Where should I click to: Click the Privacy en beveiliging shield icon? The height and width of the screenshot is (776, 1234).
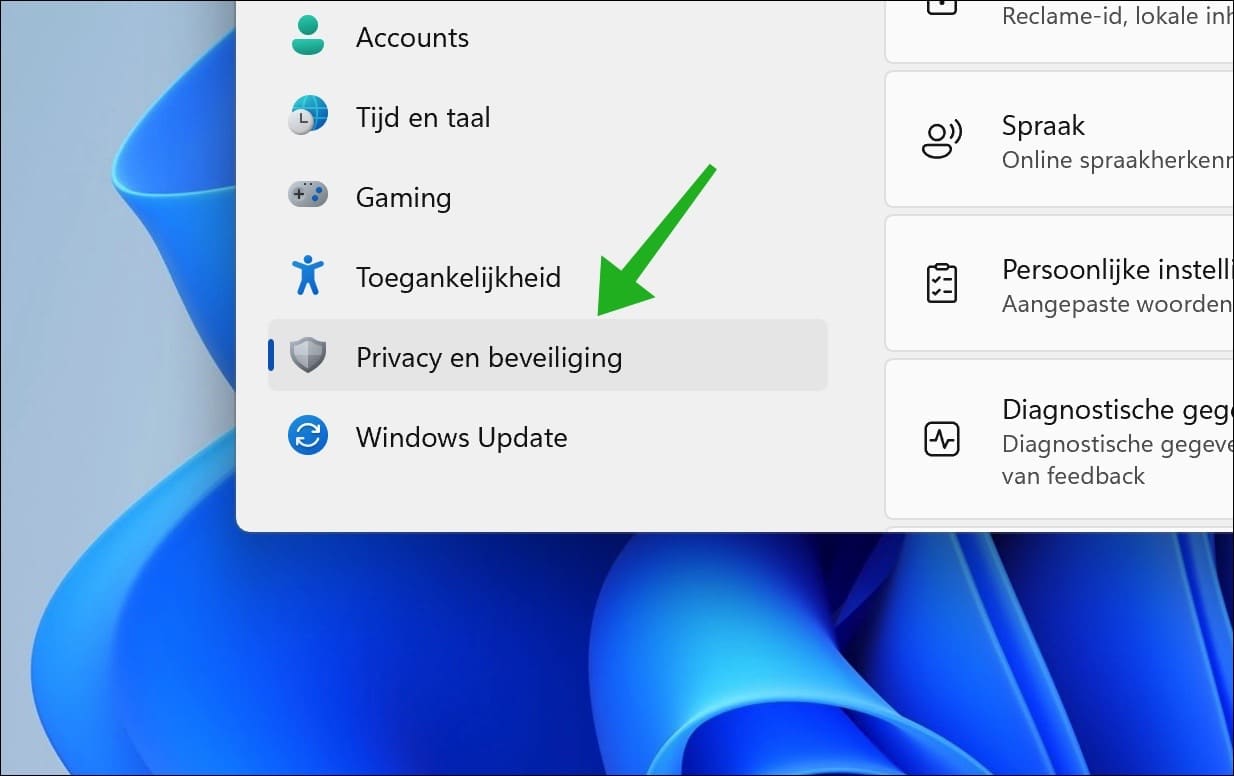[308, 355]
